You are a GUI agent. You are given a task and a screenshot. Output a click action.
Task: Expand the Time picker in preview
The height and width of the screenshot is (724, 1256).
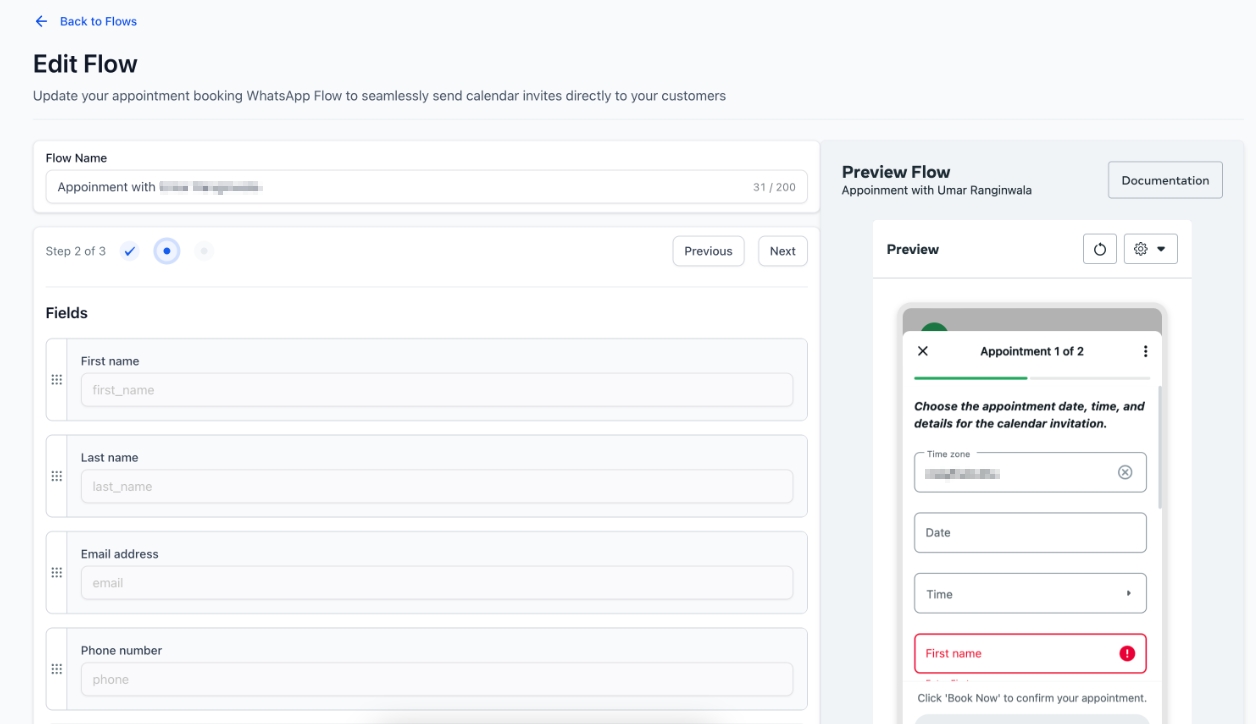(x=1030, y=594)
